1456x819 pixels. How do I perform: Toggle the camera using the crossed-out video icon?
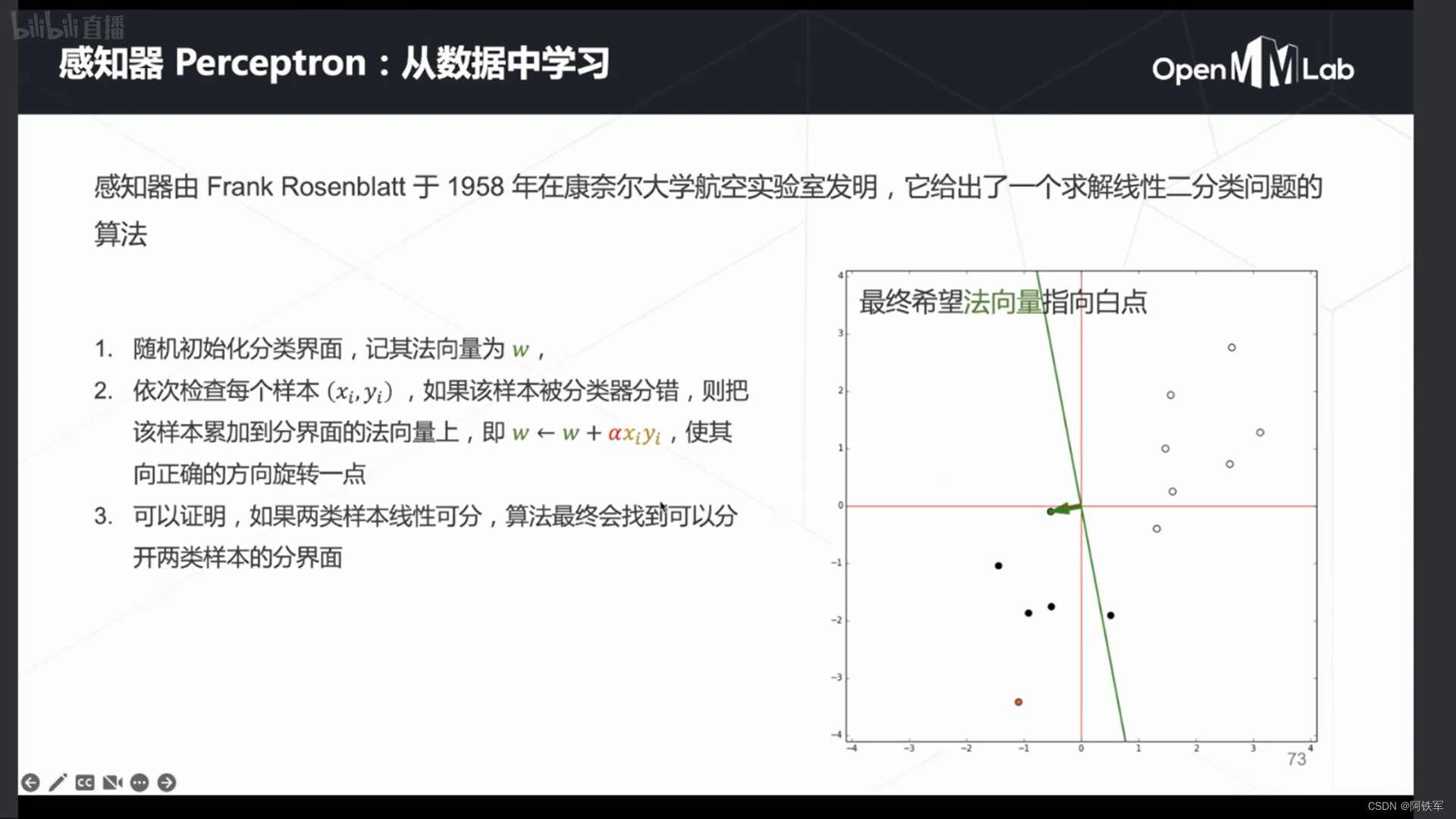click(112, 783)
